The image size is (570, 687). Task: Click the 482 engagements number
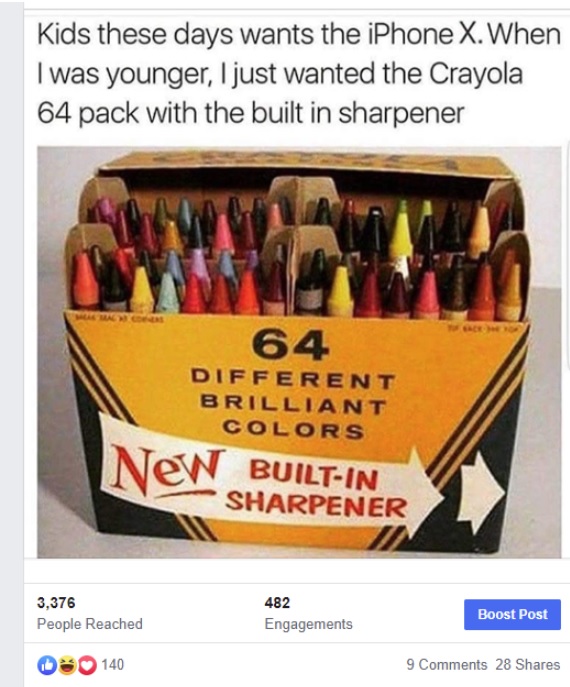coord(277,603)
